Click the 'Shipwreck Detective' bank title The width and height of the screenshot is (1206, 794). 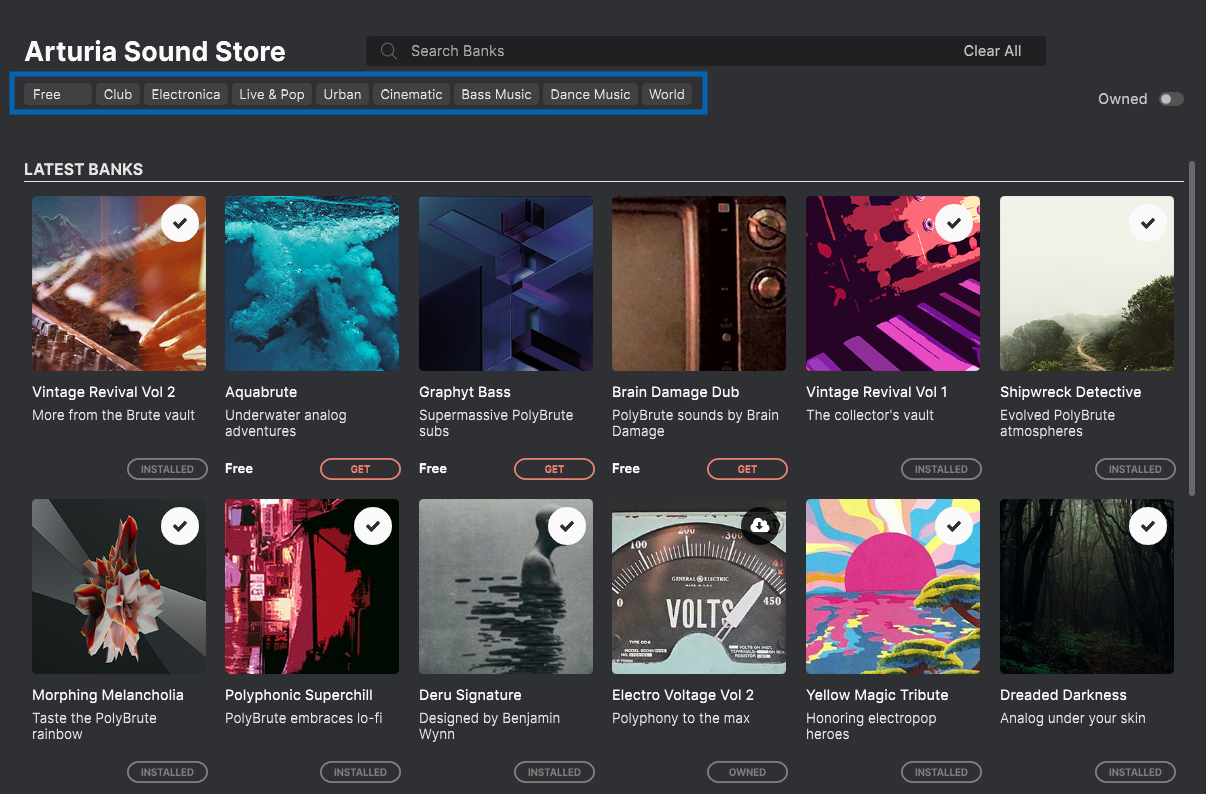click(1071, 392)
